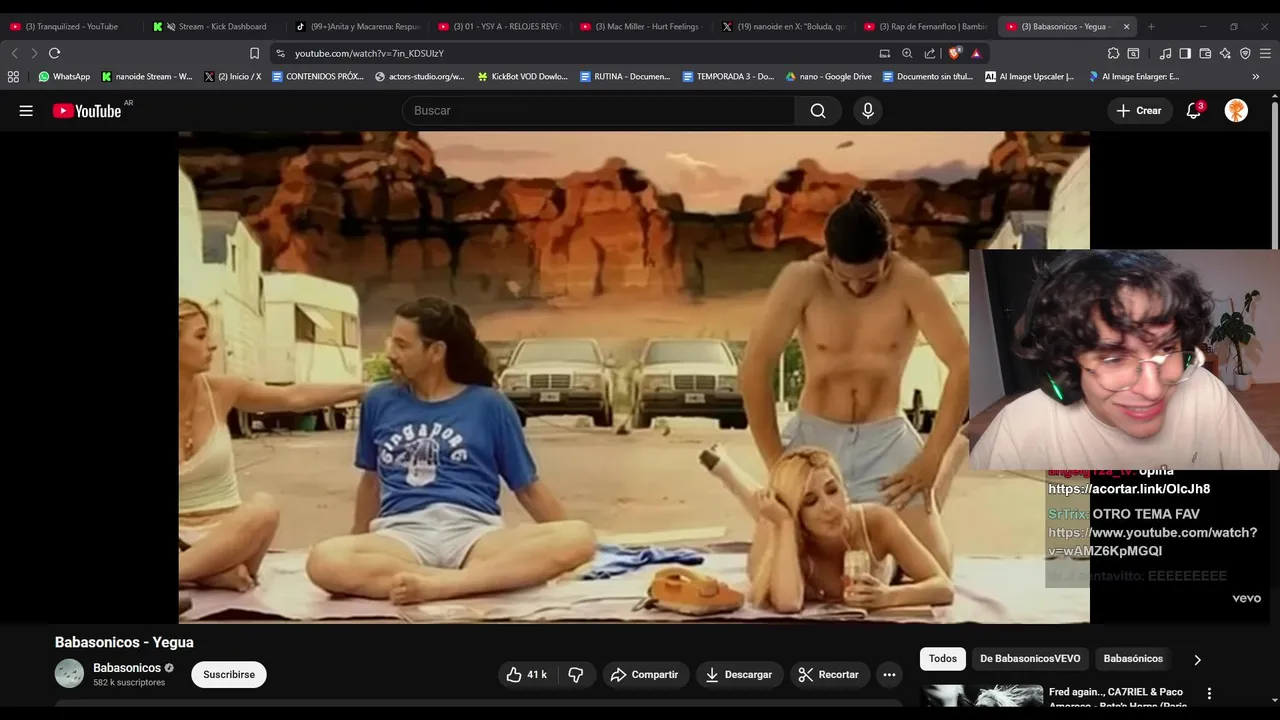Switch to the Stream - Kick Dashboard tab

[x=214, y=26]
